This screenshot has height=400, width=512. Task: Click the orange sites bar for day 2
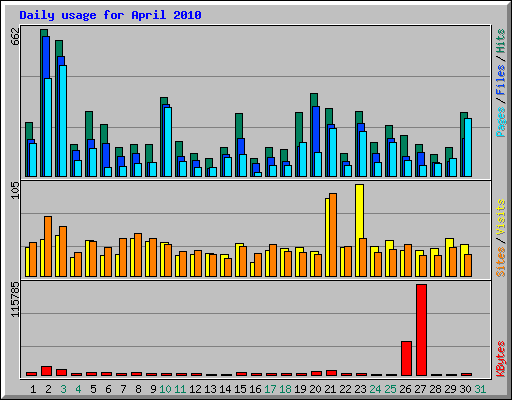pos(48,247)
